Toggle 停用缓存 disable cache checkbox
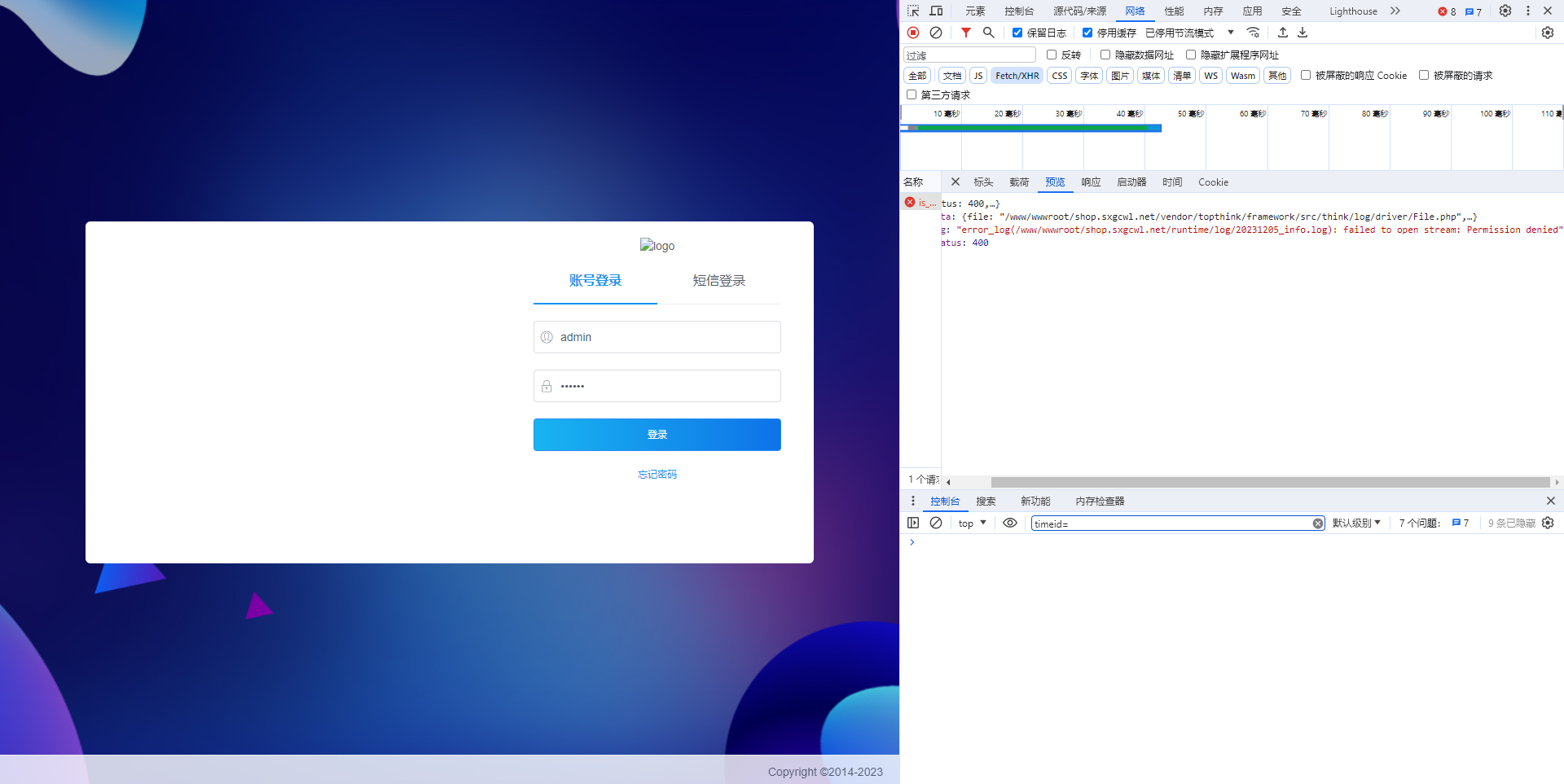Image resolution: width=1564 pixels, height=784 pixels. [x=1087, y=33]
